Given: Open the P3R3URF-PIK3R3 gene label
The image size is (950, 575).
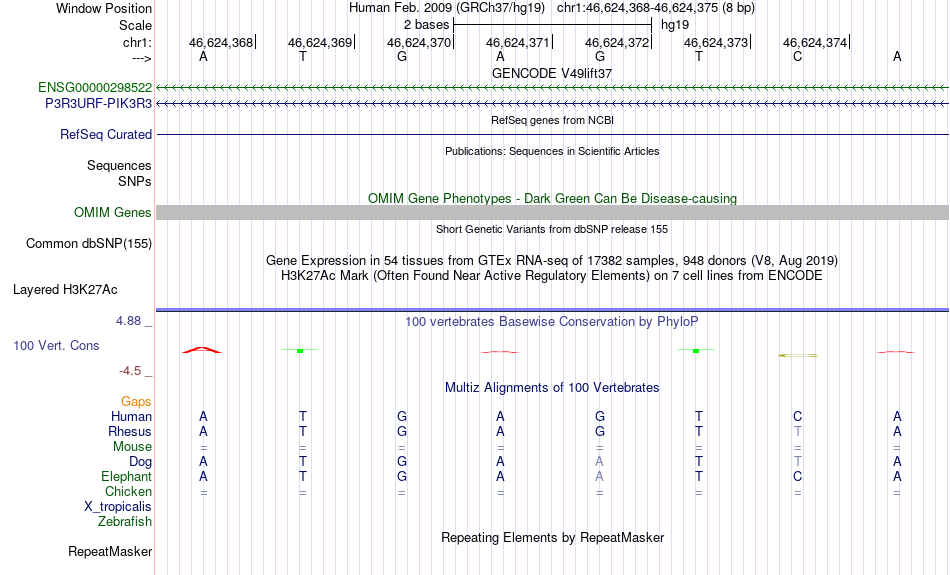Looking at the screenshot, I should [99, 104].
